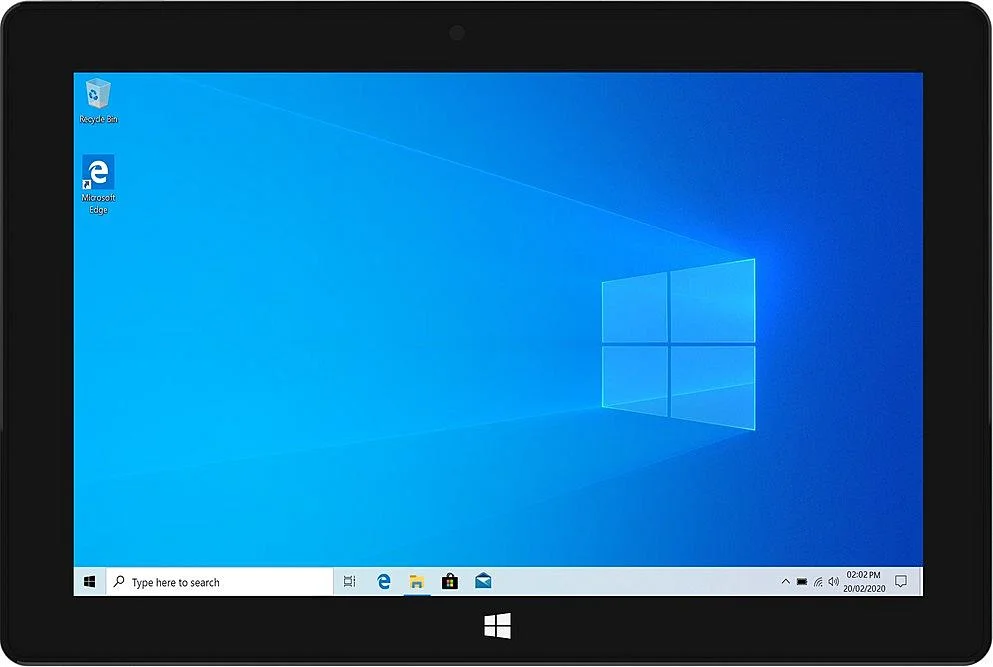Screen dimensions: 993x667
Task: Click the search magnifier icon in the taskbar
Action: pyautogui.click(x=118, y=581)
